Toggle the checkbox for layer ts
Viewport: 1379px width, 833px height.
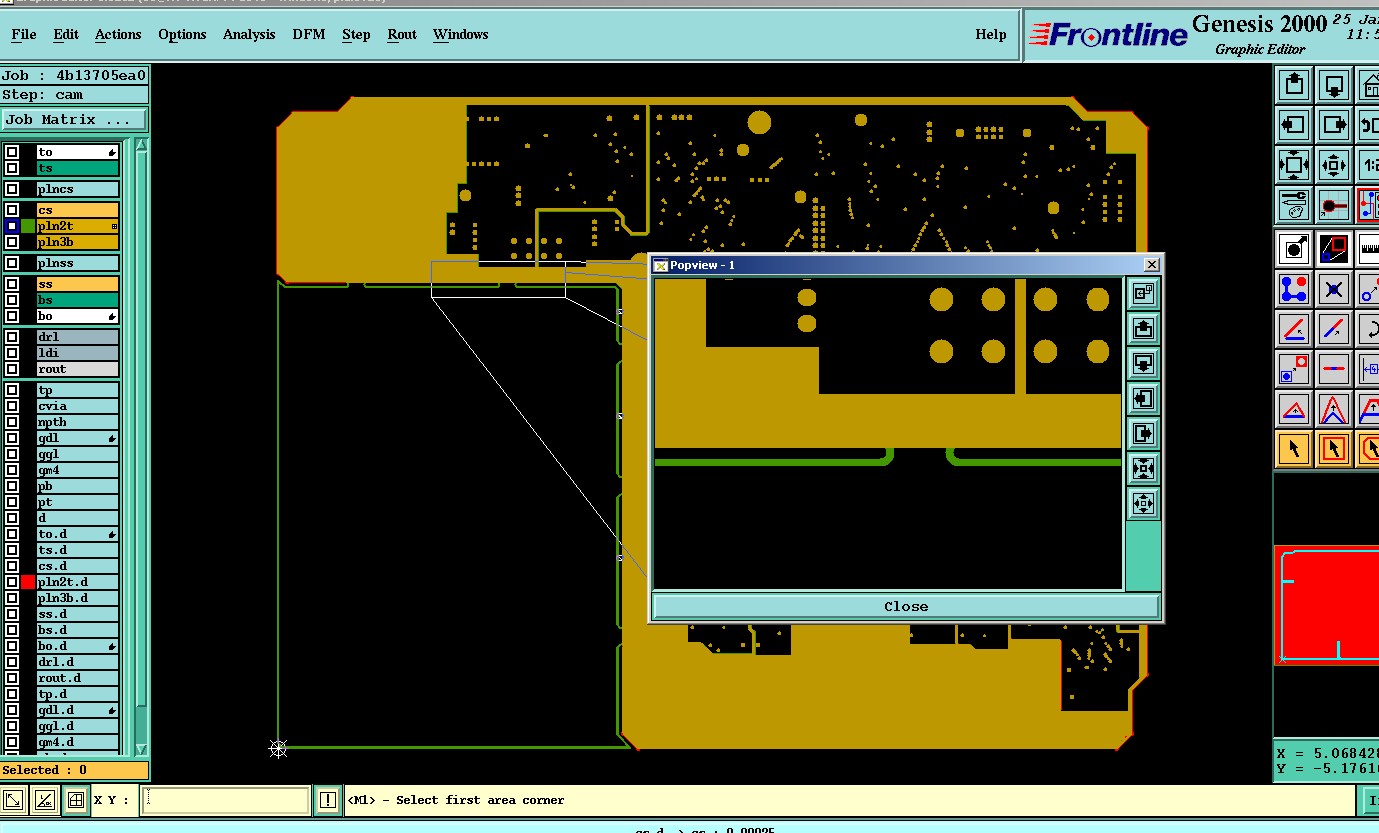click(x=12, y=168)
